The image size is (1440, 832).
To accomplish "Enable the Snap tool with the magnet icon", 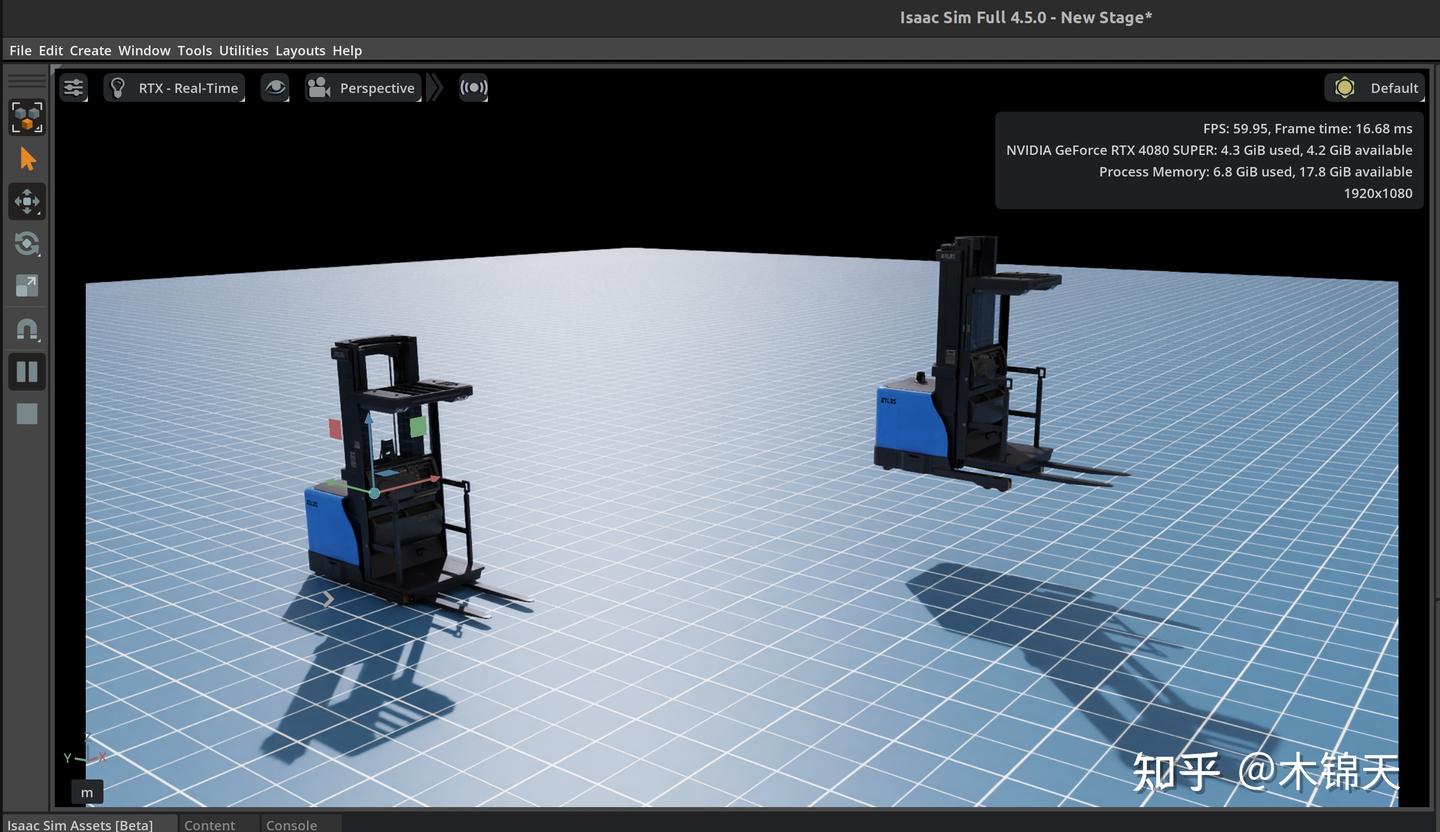I will coord(27,329).
